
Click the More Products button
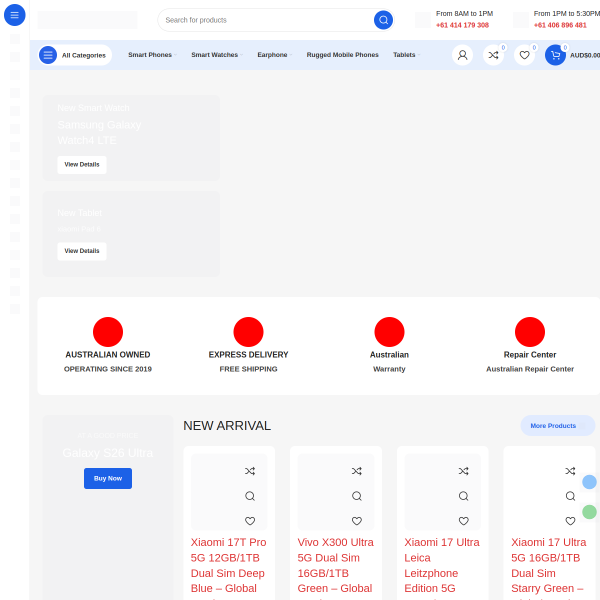pos(558,426)
